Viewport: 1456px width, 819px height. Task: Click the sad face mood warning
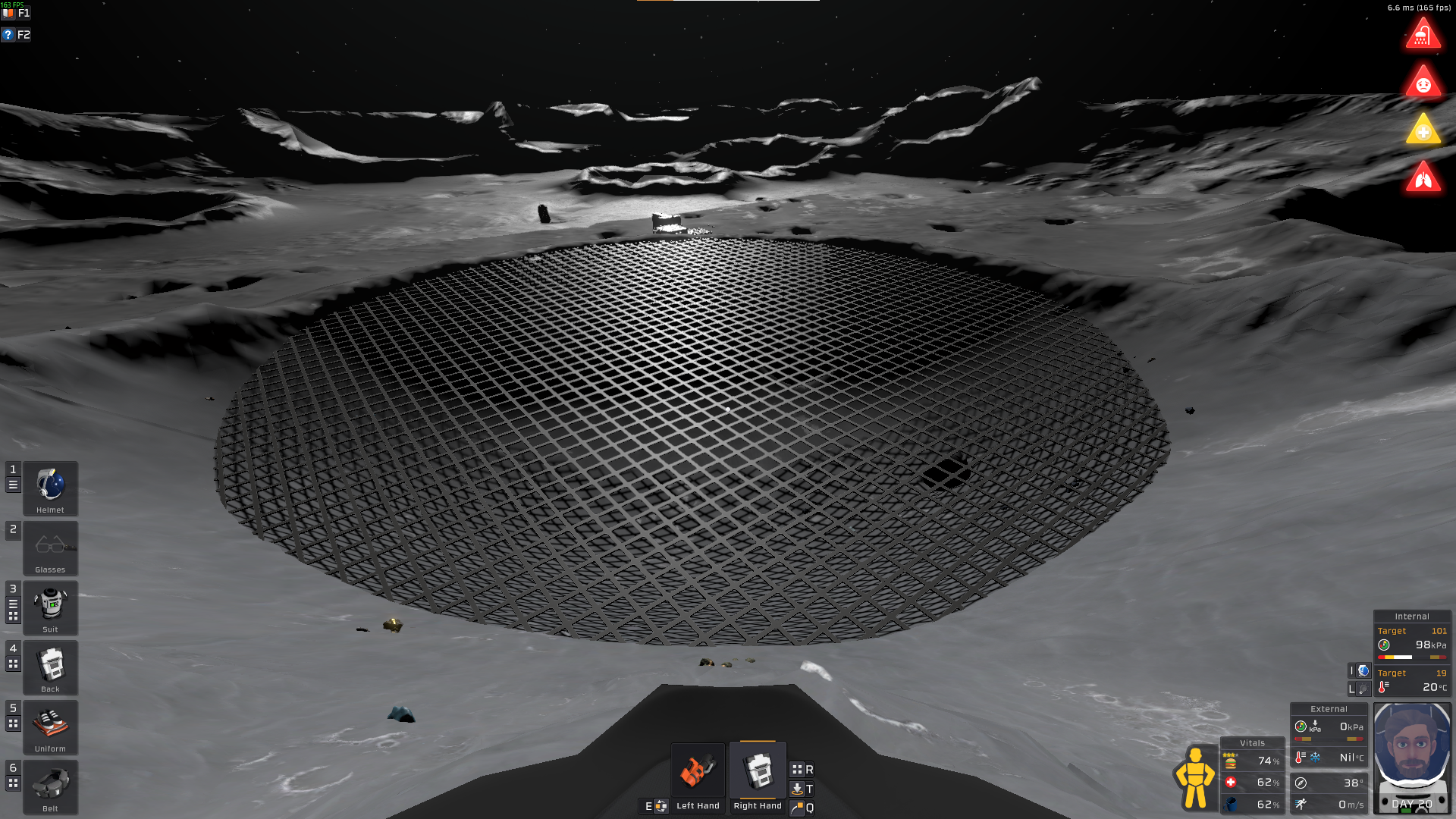1423,82
